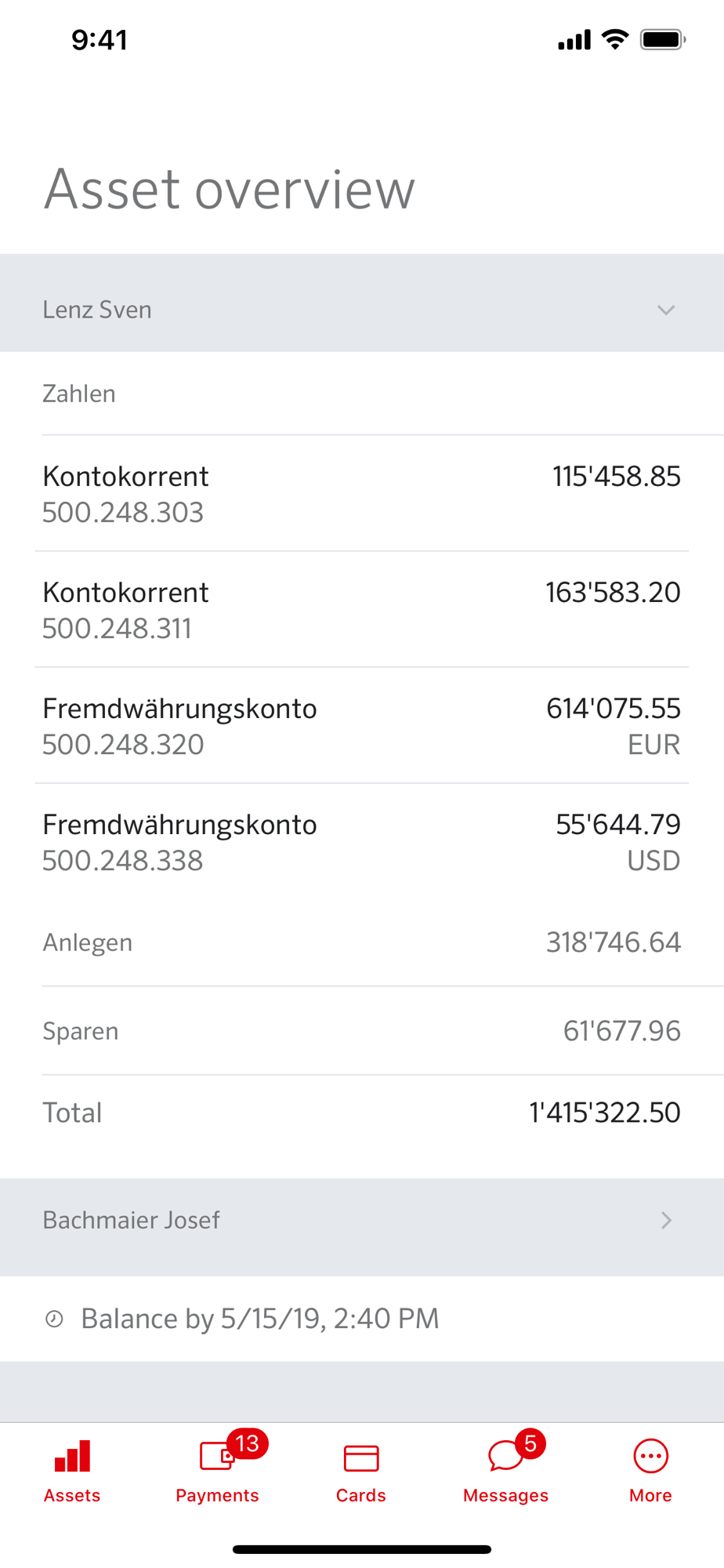
Task: Tap the Payments badge showing 13
Action: click(247, 1443)
